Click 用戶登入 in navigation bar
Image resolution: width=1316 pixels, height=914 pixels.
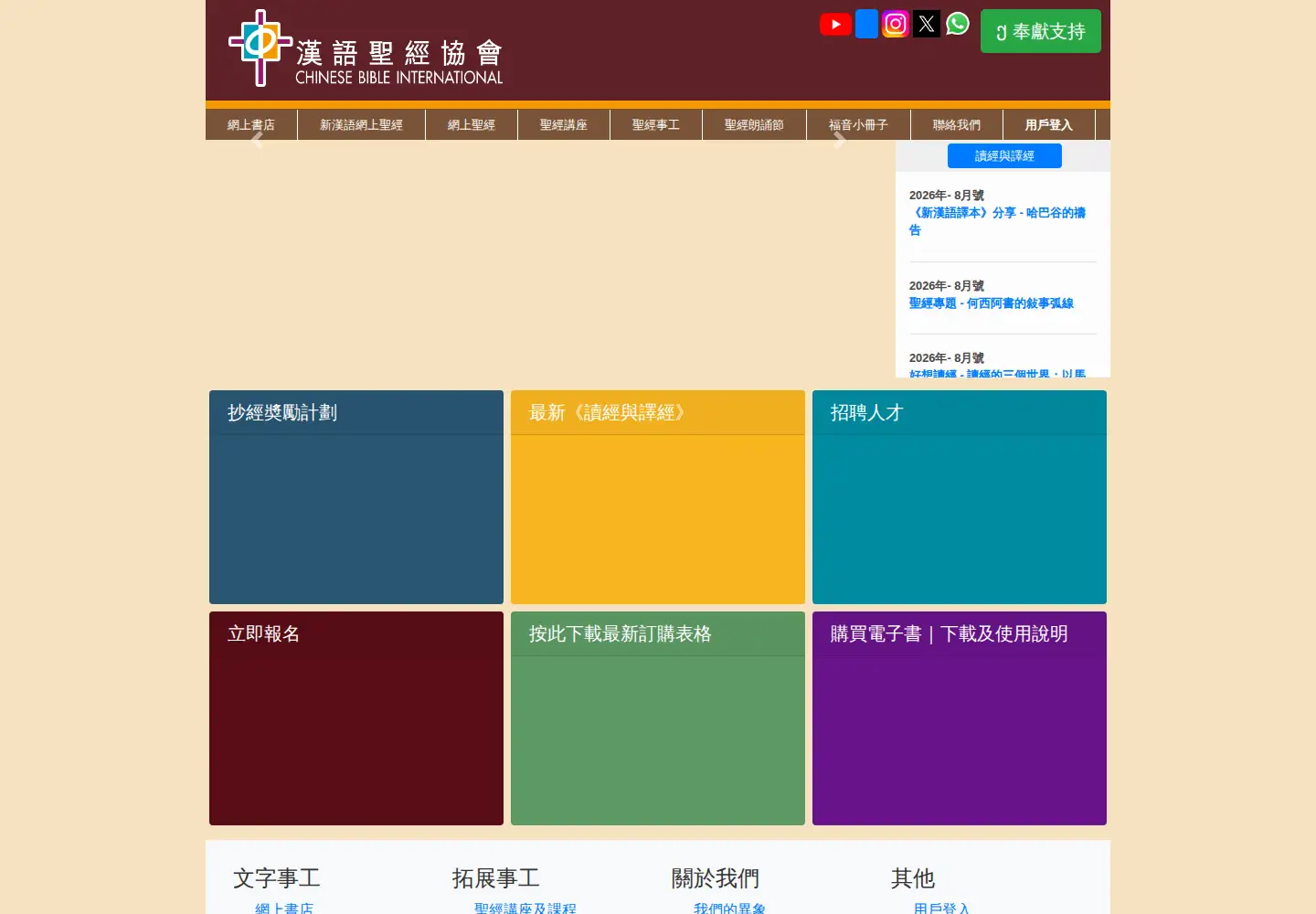(x=1049, y=125)
